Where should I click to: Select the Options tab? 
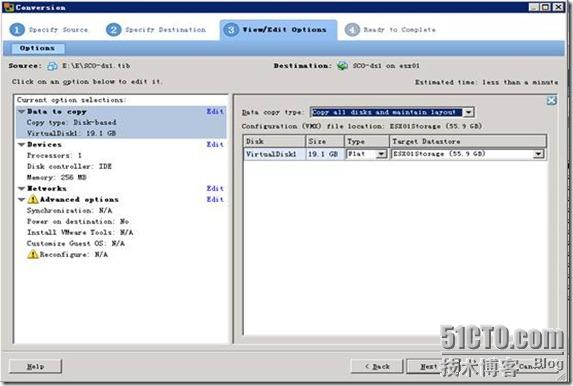37,48
